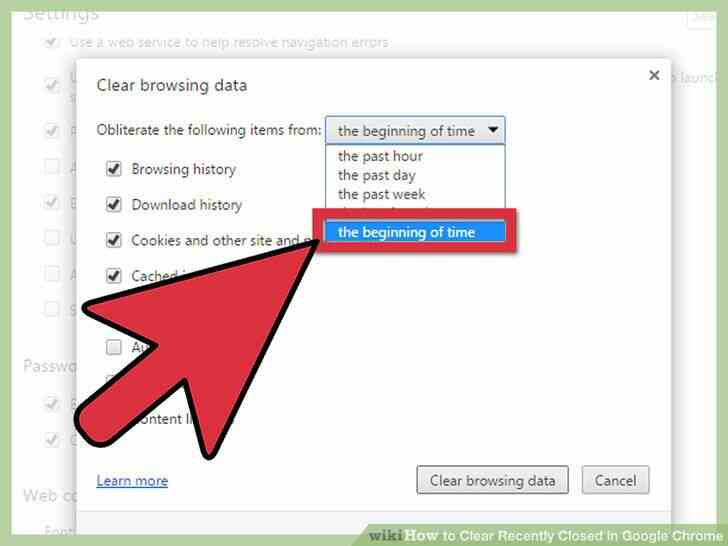Image resolution: width=728 pixels, height=546 pixels.
Task: Enable the unchecked Autofill checkbox
Action: click(x=114, y=347)
